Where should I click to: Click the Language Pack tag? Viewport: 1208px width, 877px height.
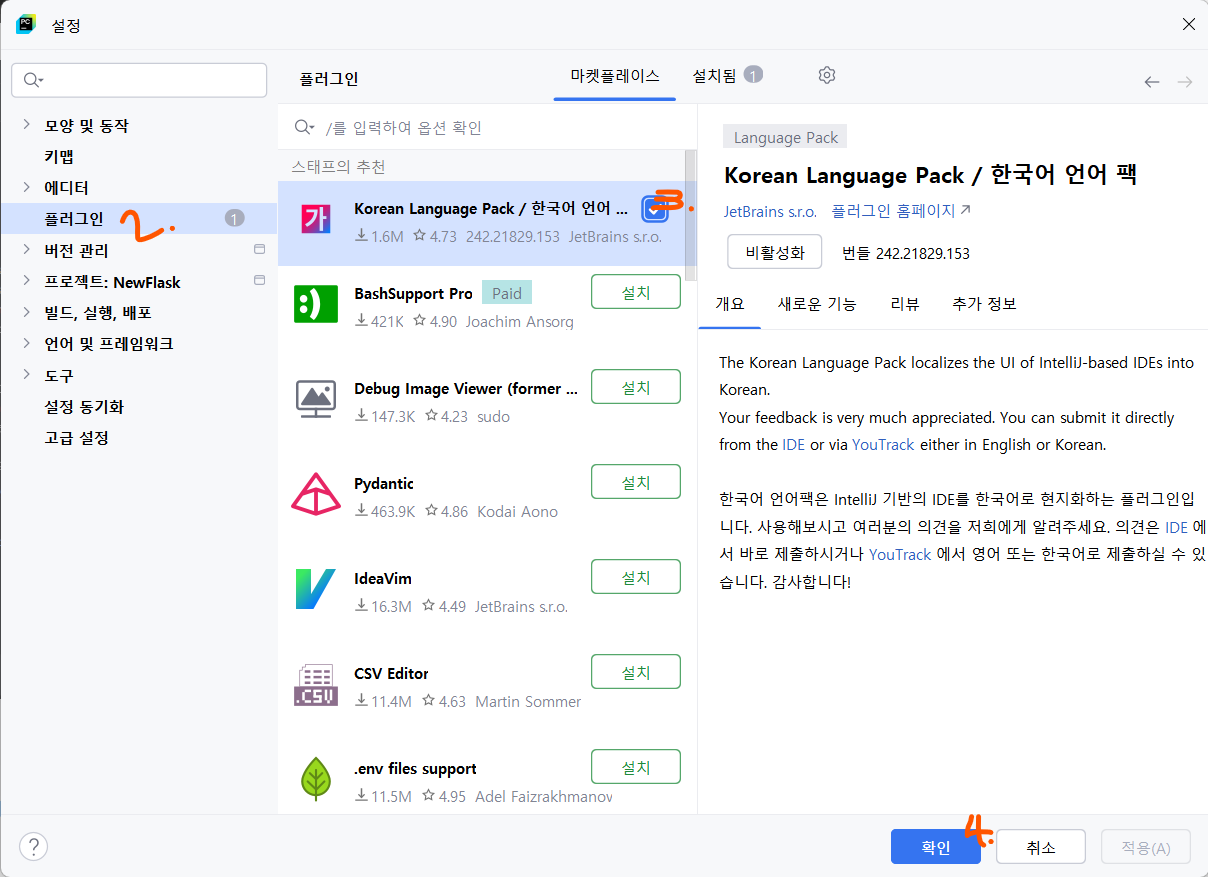coord(786,138)
